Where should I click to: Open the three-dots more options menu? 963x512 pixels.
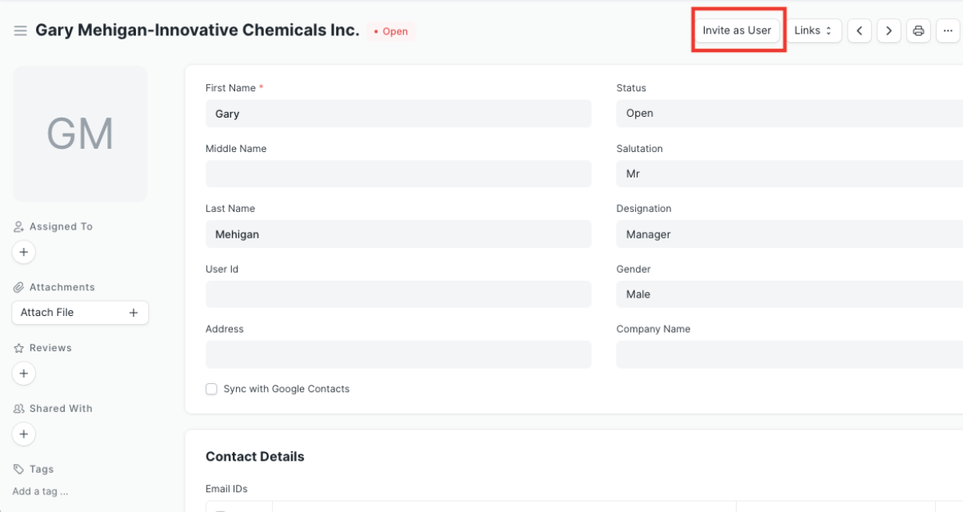click(948, 31)
